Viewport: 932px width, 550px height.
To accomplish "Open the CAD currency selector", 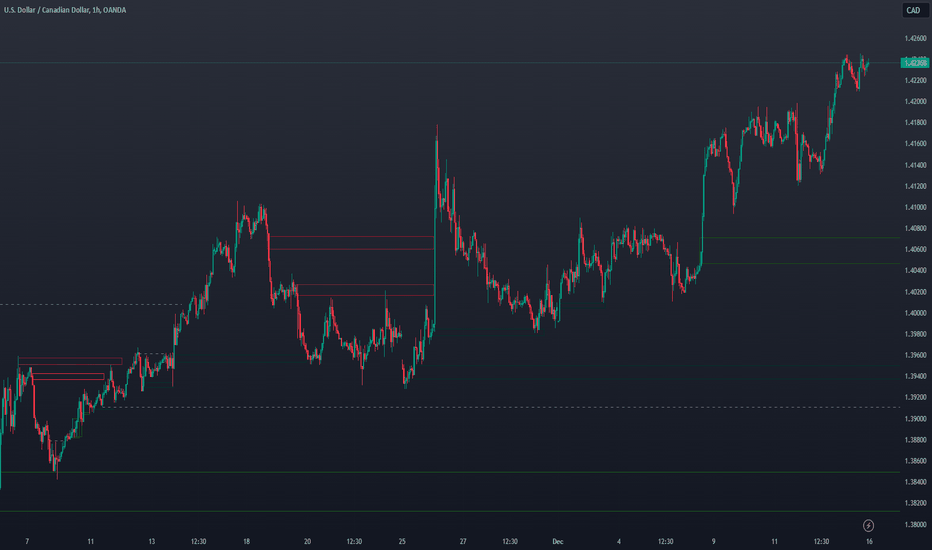I will (x=914, y=10).
